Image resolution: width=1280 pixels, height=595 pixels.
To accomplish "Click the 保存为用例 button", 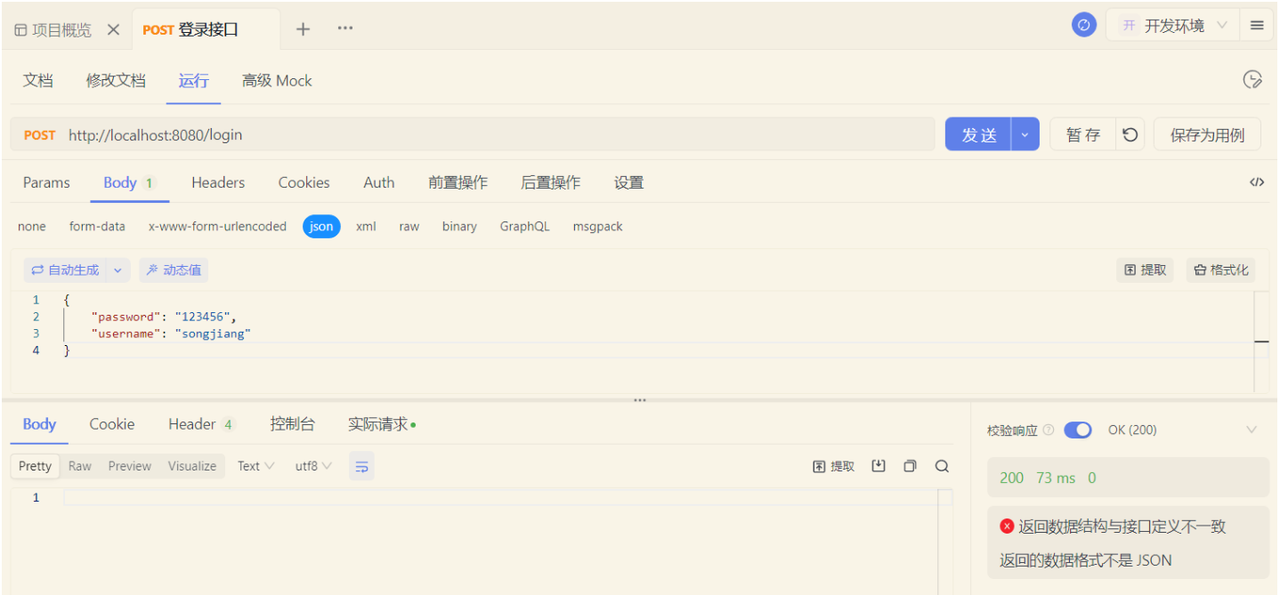I will (1206, 134).
